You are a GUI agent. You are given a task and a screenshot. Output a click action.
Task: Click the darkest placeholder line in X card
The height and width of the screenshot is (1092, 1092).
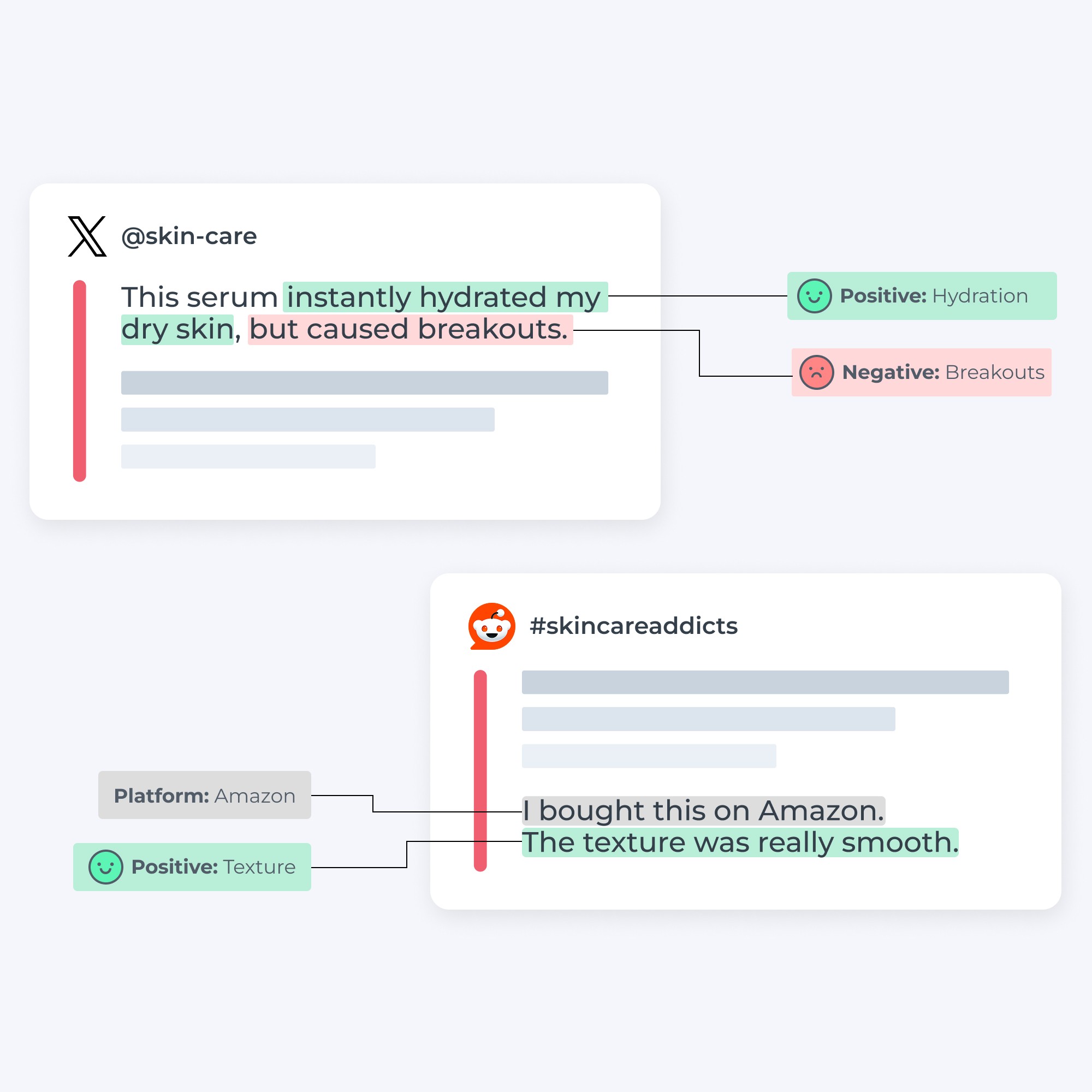coord(365,383)
